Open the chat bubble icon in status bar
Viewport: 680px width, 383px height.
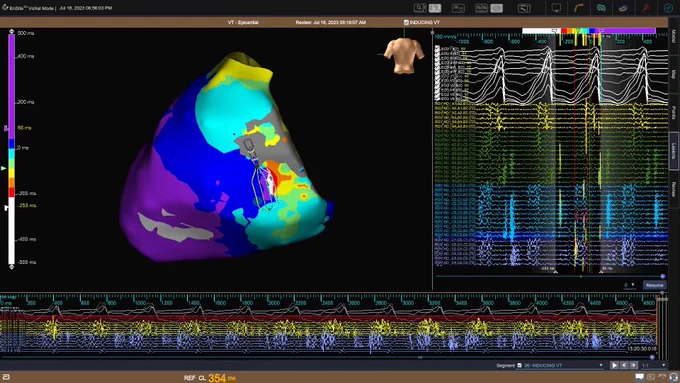[x=639, y=377]
